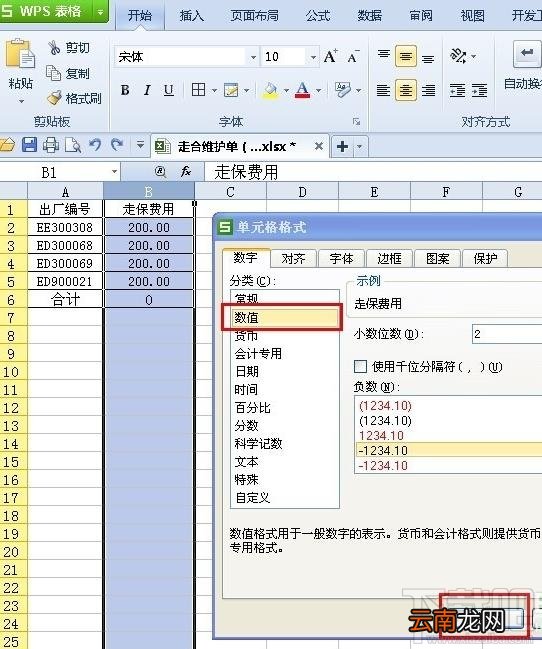Open the font name 宋体 dropdown
The width and height of the screenshot is (542, 649).
point(253,57)
